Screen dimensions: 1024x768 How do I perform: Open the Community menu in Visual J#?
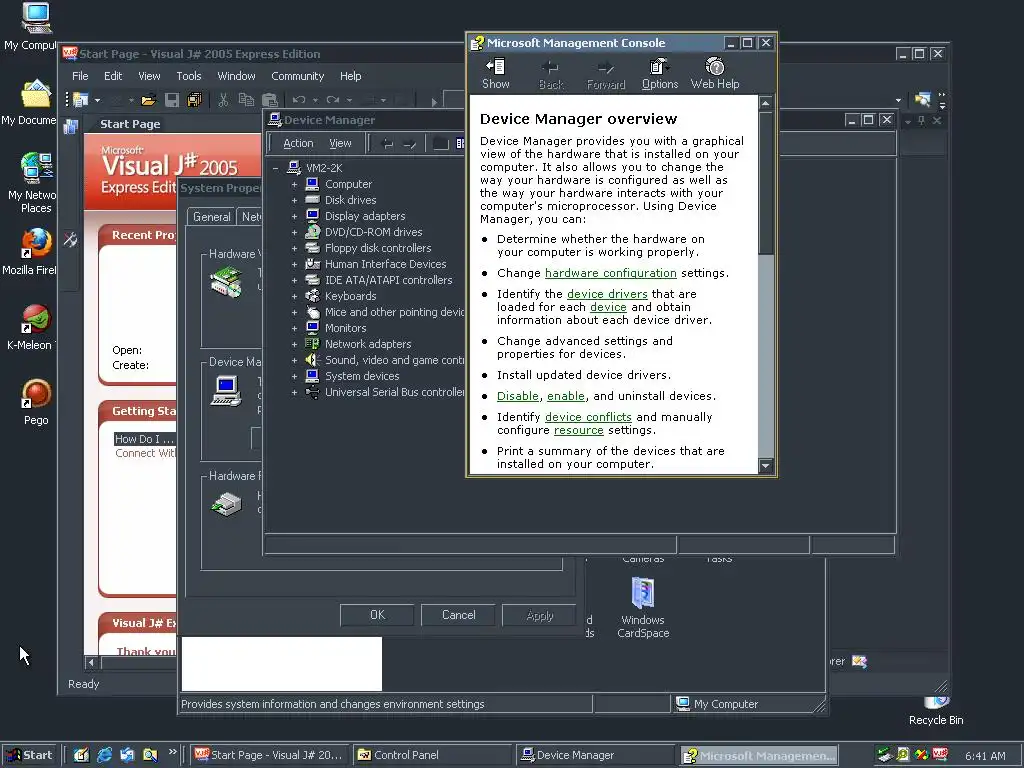[298, 76]
